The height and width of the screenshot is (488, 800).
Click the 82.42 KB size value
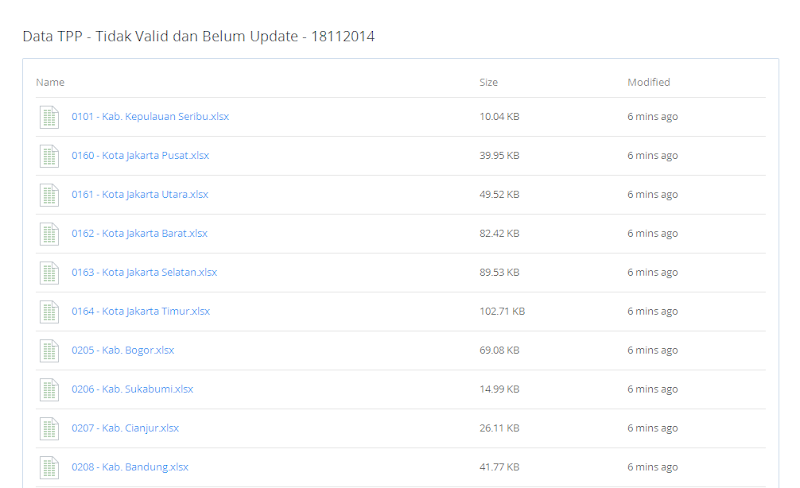(x=499, y=233)
